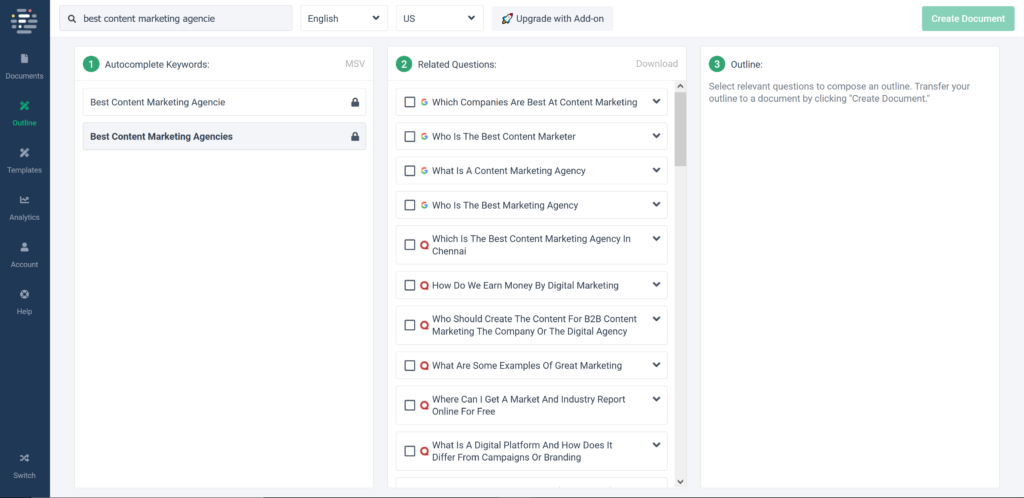Viewport: 1024px width, 498px height.
Task: Select Who Is The Best Marketing Agency checkbox
Action: pos(409,205)
